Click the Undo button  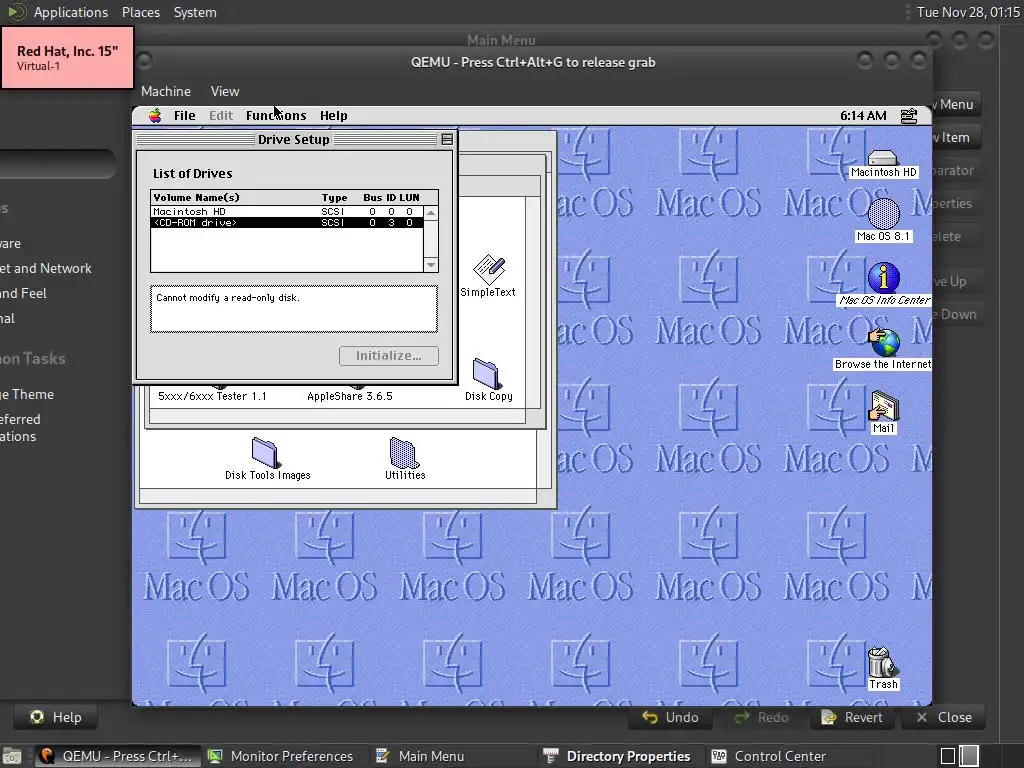point(670,717)
